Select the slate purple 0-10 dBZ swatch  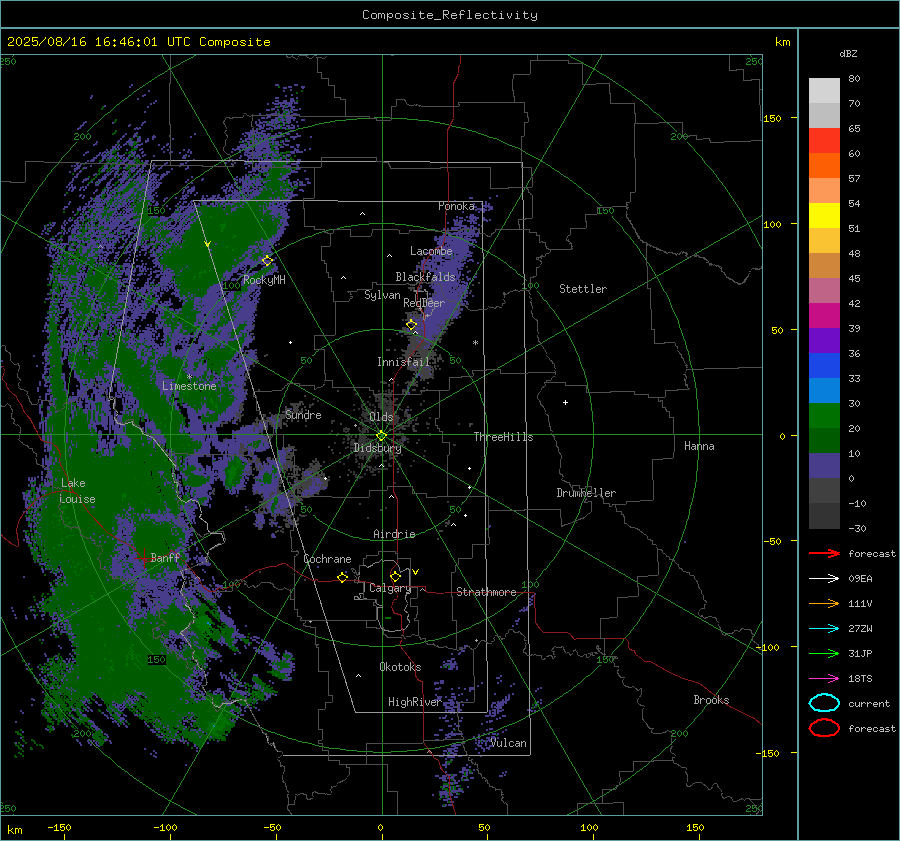pos(824,465)
